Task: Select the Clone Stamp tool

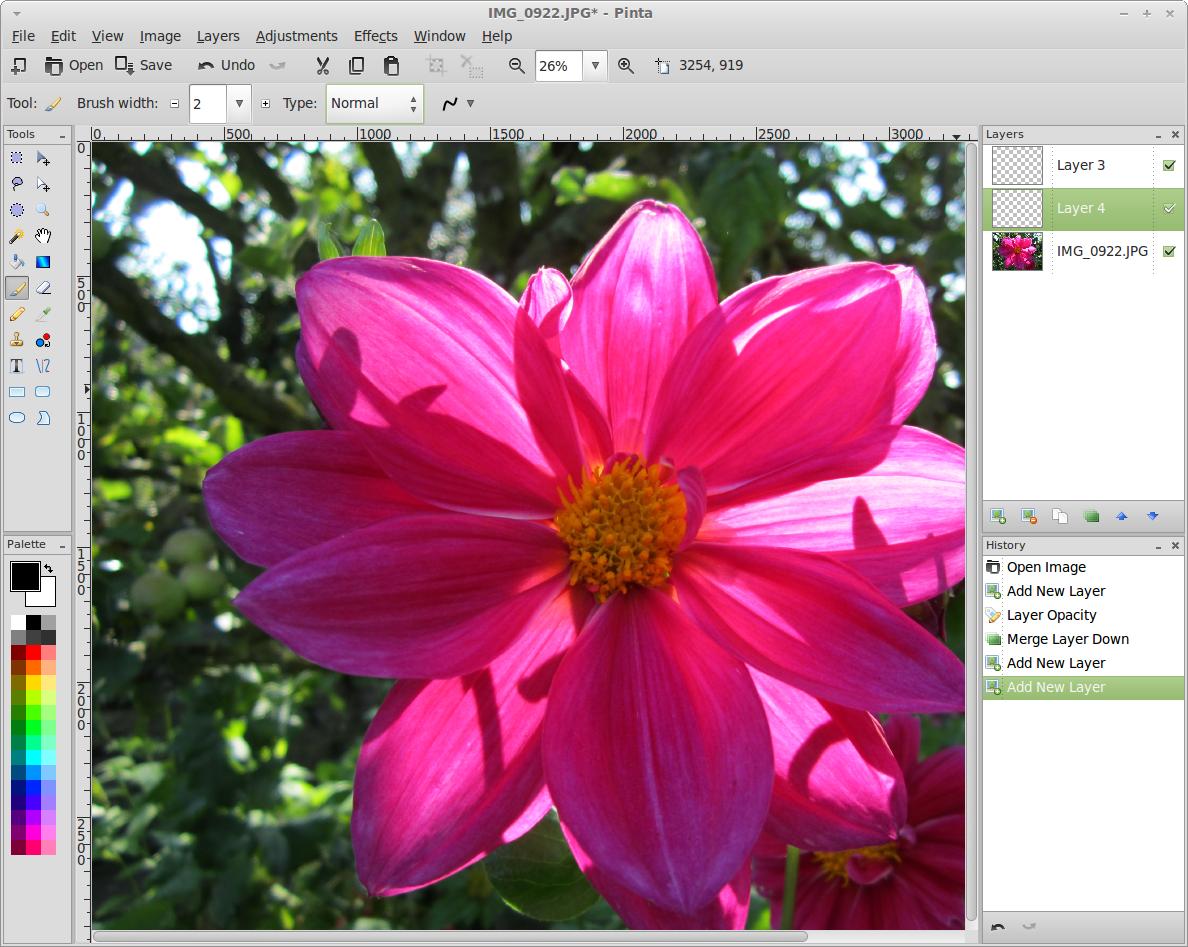Action: [17, 340]
